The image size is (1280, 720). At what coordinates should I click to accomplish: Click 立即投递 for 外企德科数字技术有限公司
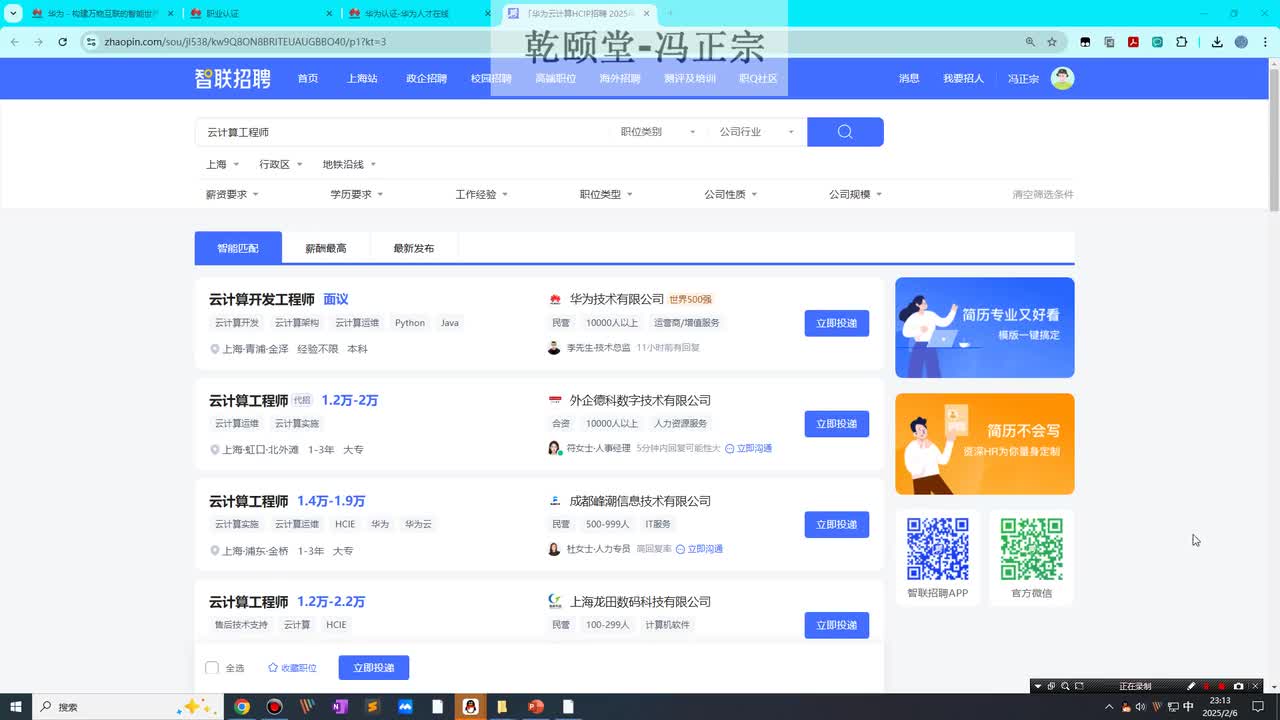click(x=837, y=424)
